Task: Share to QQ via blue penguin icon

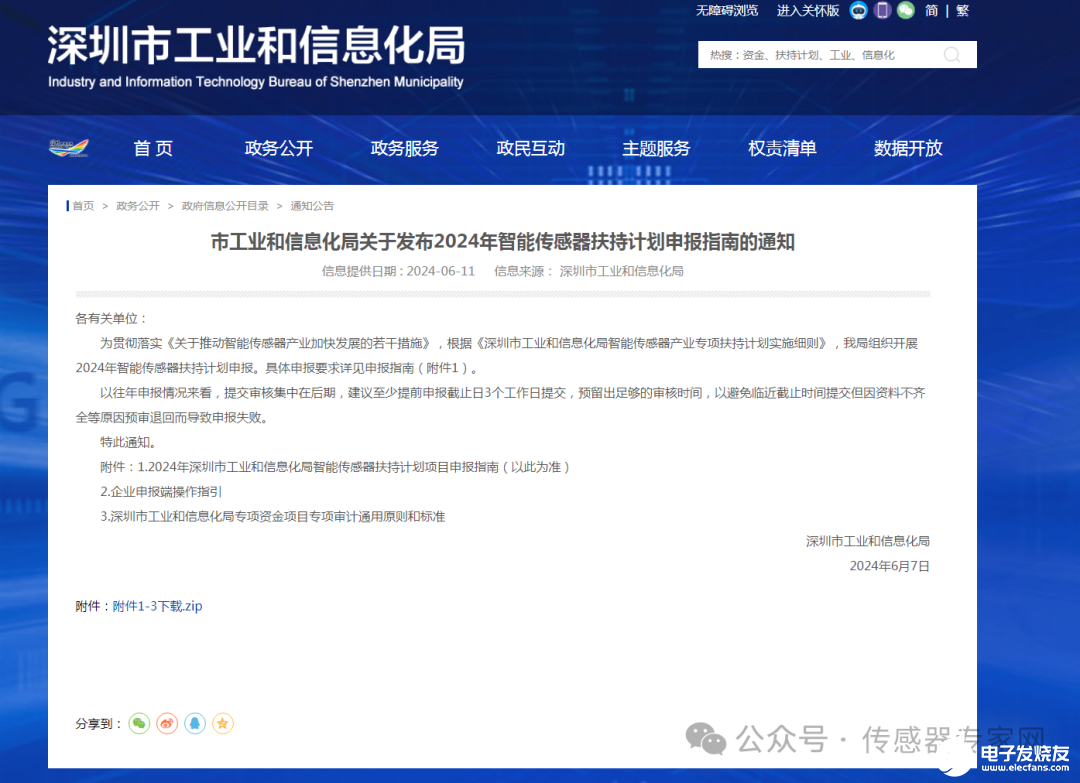Action: pyautogui.click(x=195, y=723)
